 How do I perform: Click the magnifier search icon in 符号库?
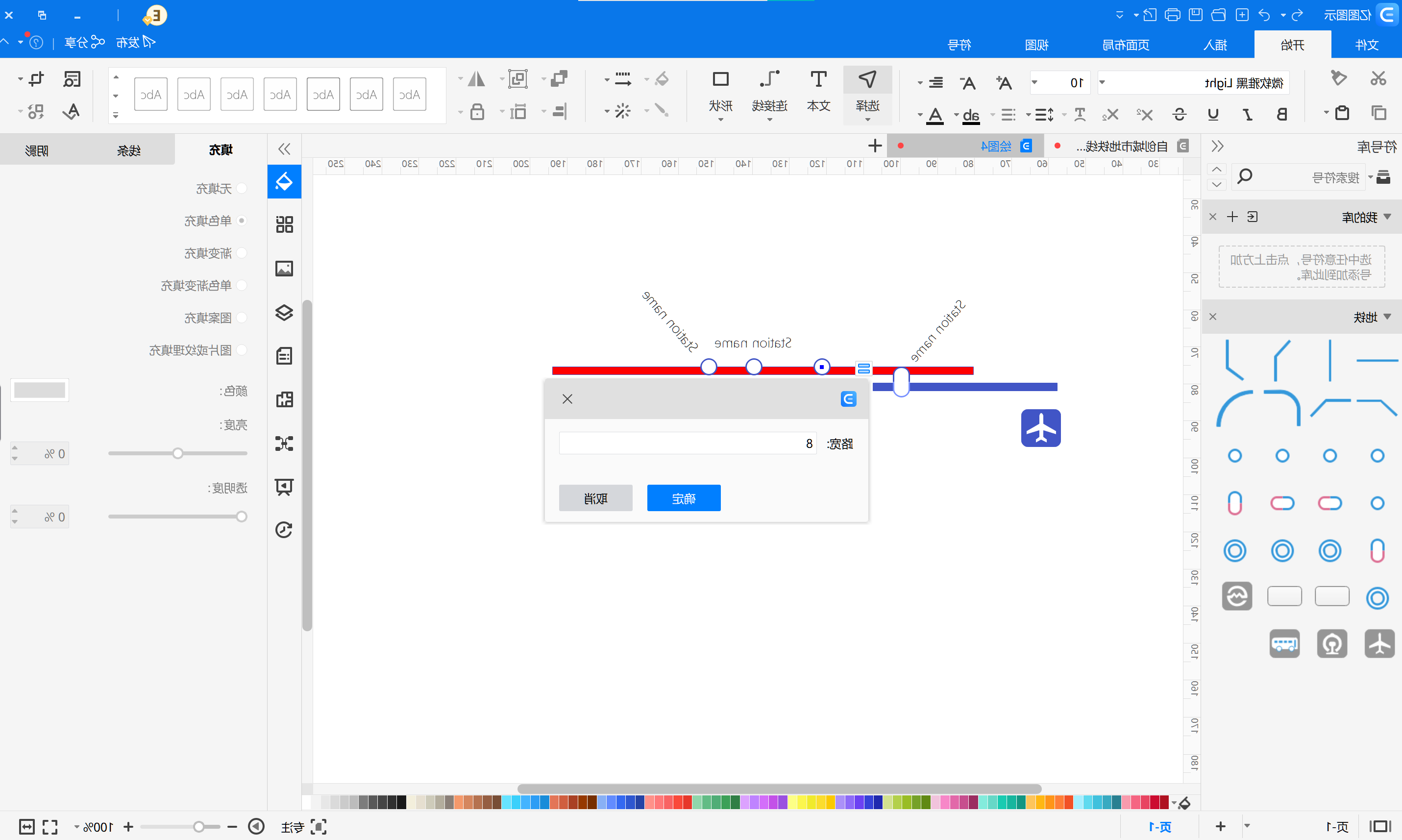(x=1245, y=176)
